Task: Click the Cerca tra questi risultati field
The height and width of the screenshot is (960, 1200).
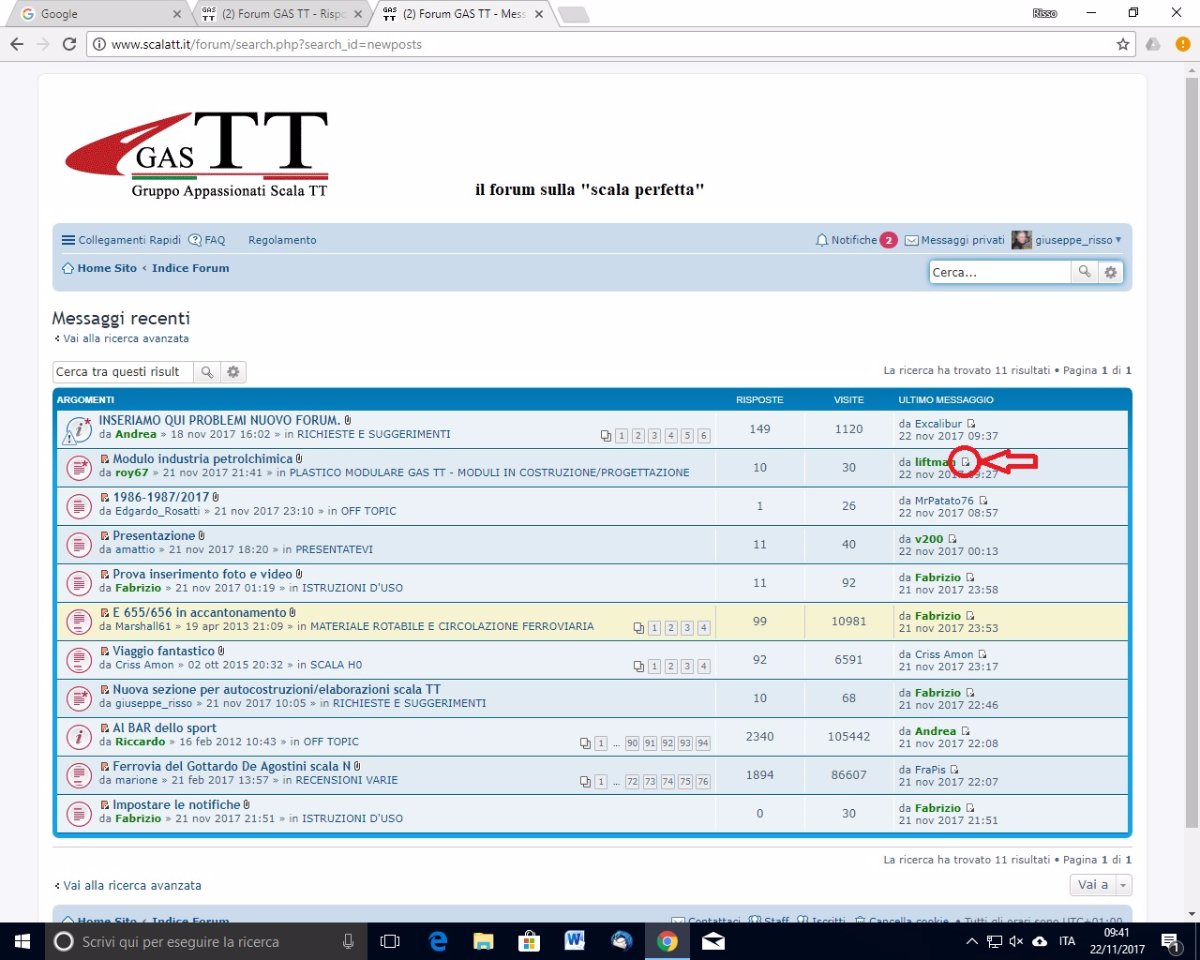Action: (122, 372)
